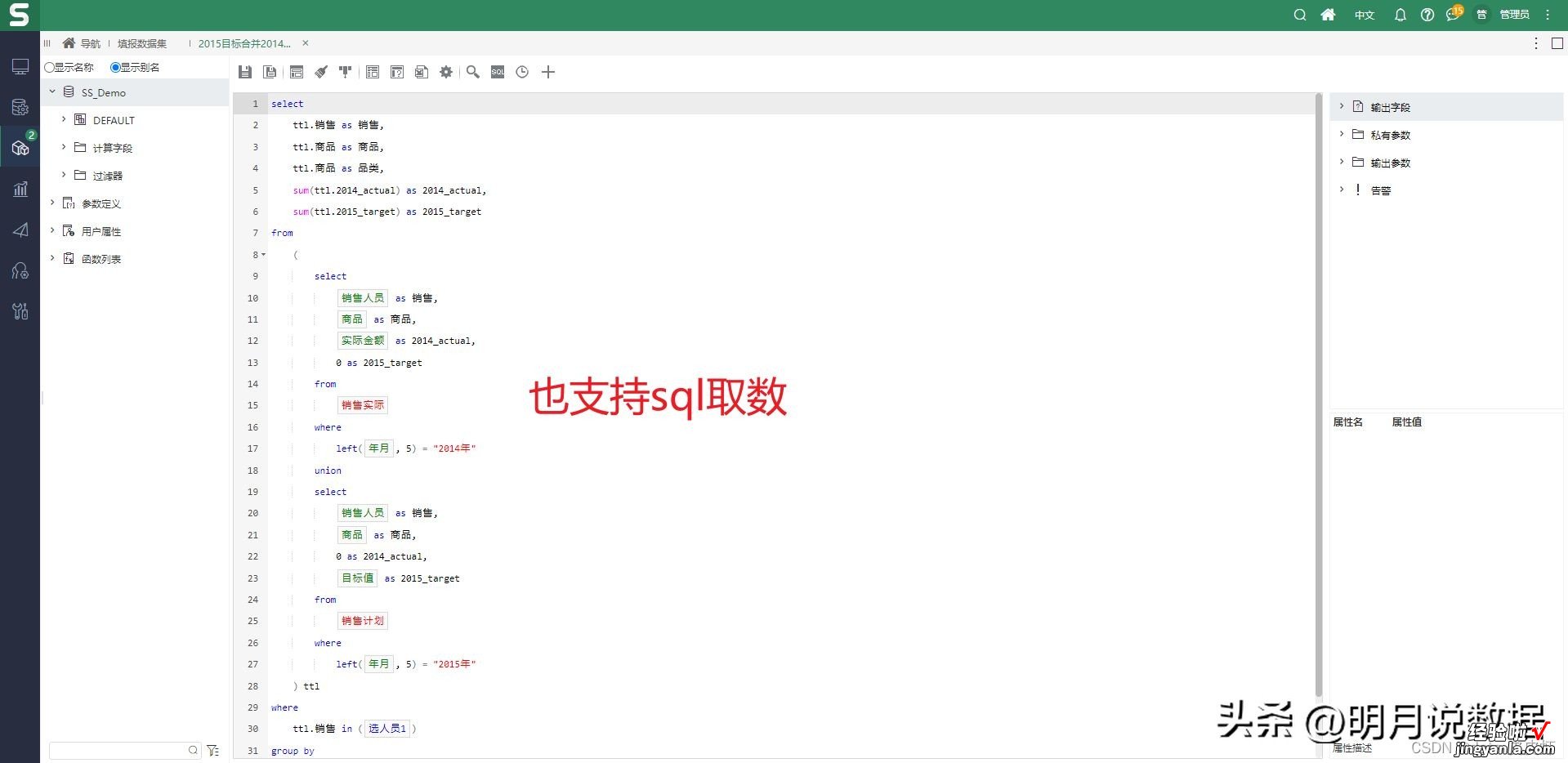
Task: Open the top bar vertical dots menu
Action: [1548, 15]
